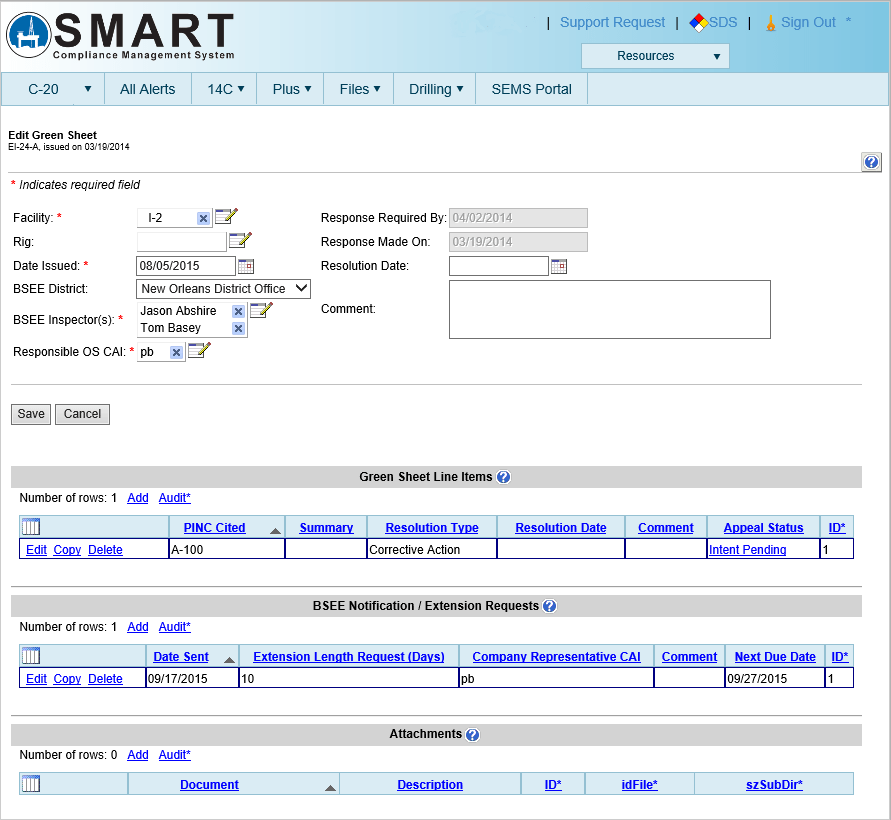The width and height of the screenshot is (891, 820).
Task: Open the SEMS Portal tab
Action: pos(531,89)
